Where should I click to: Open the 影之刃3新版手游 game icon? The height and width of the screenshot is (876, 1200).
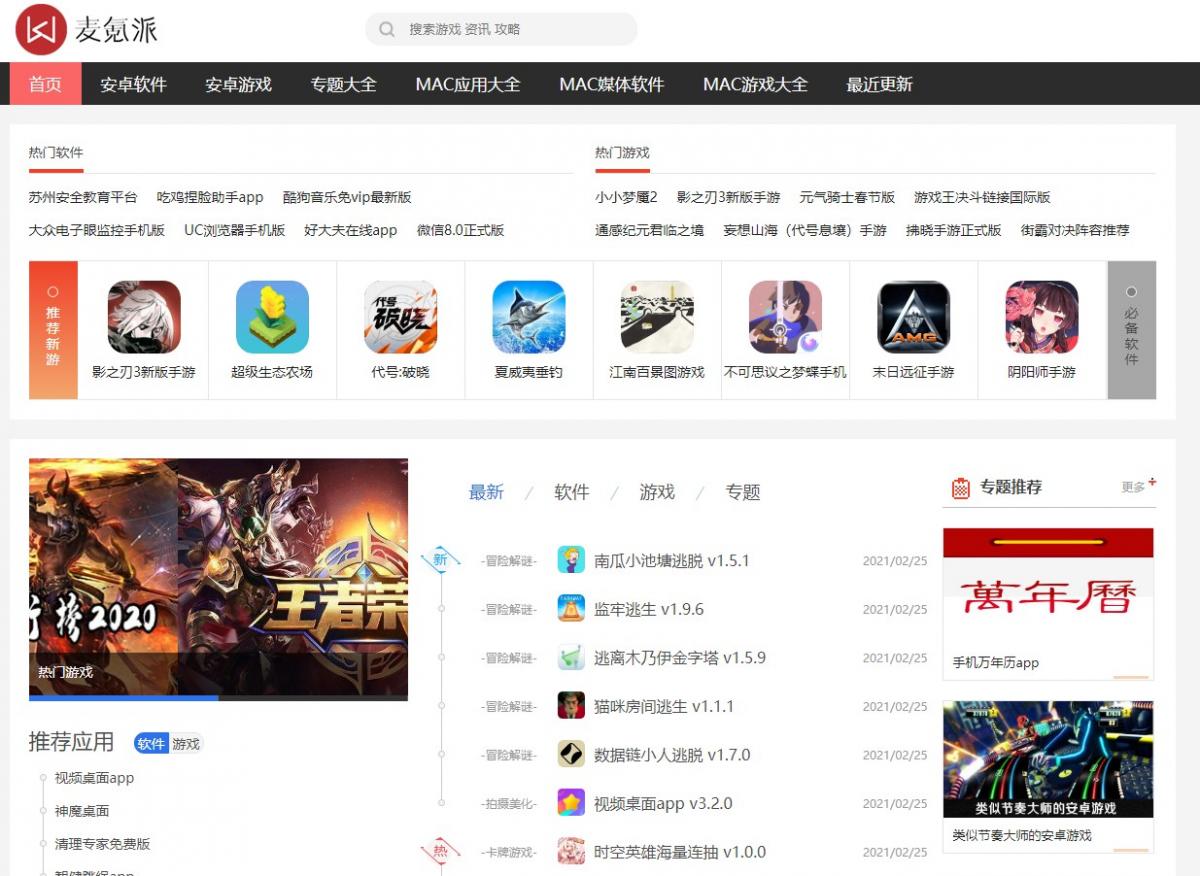144,317
